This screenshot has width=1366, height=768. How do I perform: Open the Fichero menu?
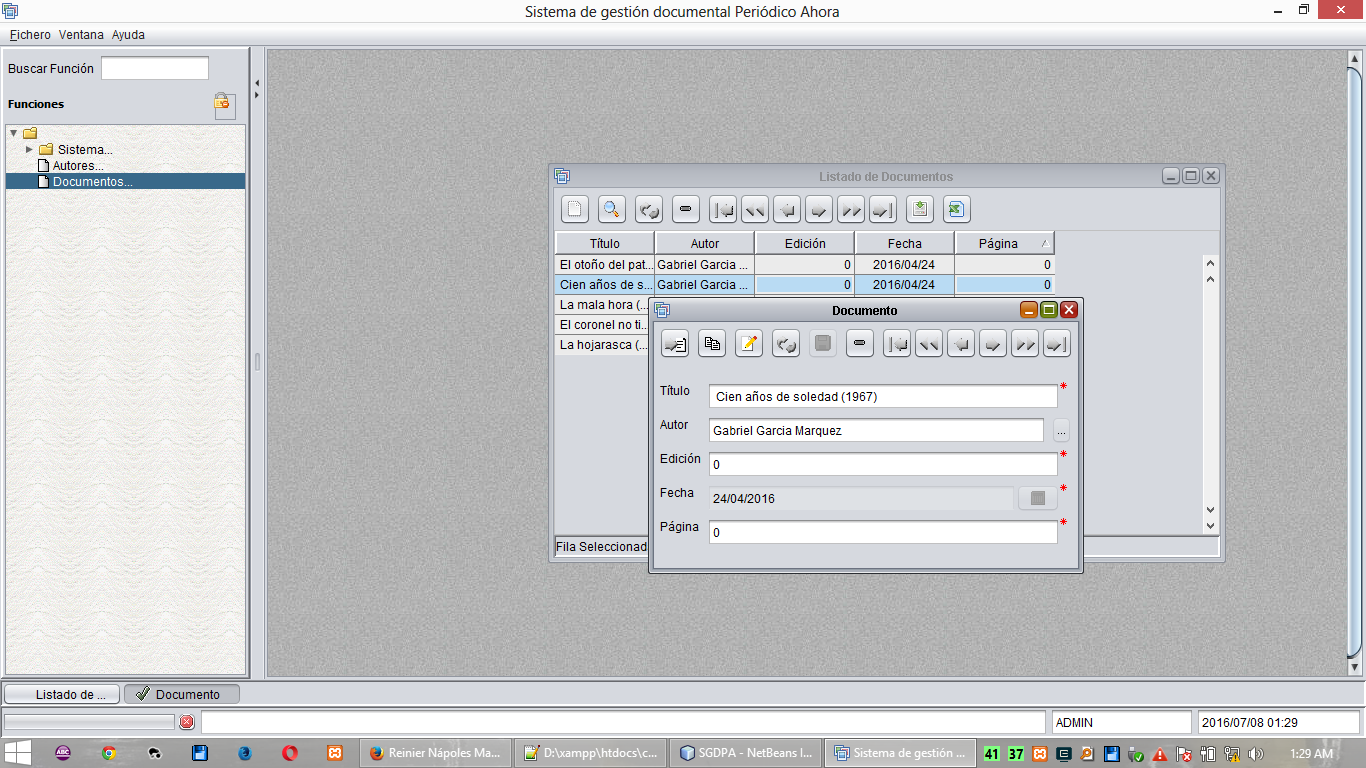coord(30,34)
